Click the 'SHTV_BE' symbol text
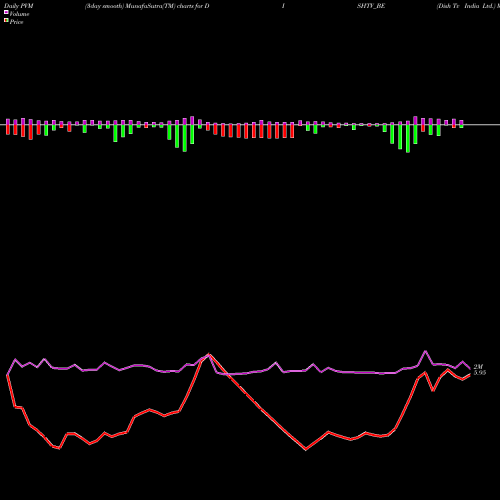500x500 pixels. (x=371, y=6)
